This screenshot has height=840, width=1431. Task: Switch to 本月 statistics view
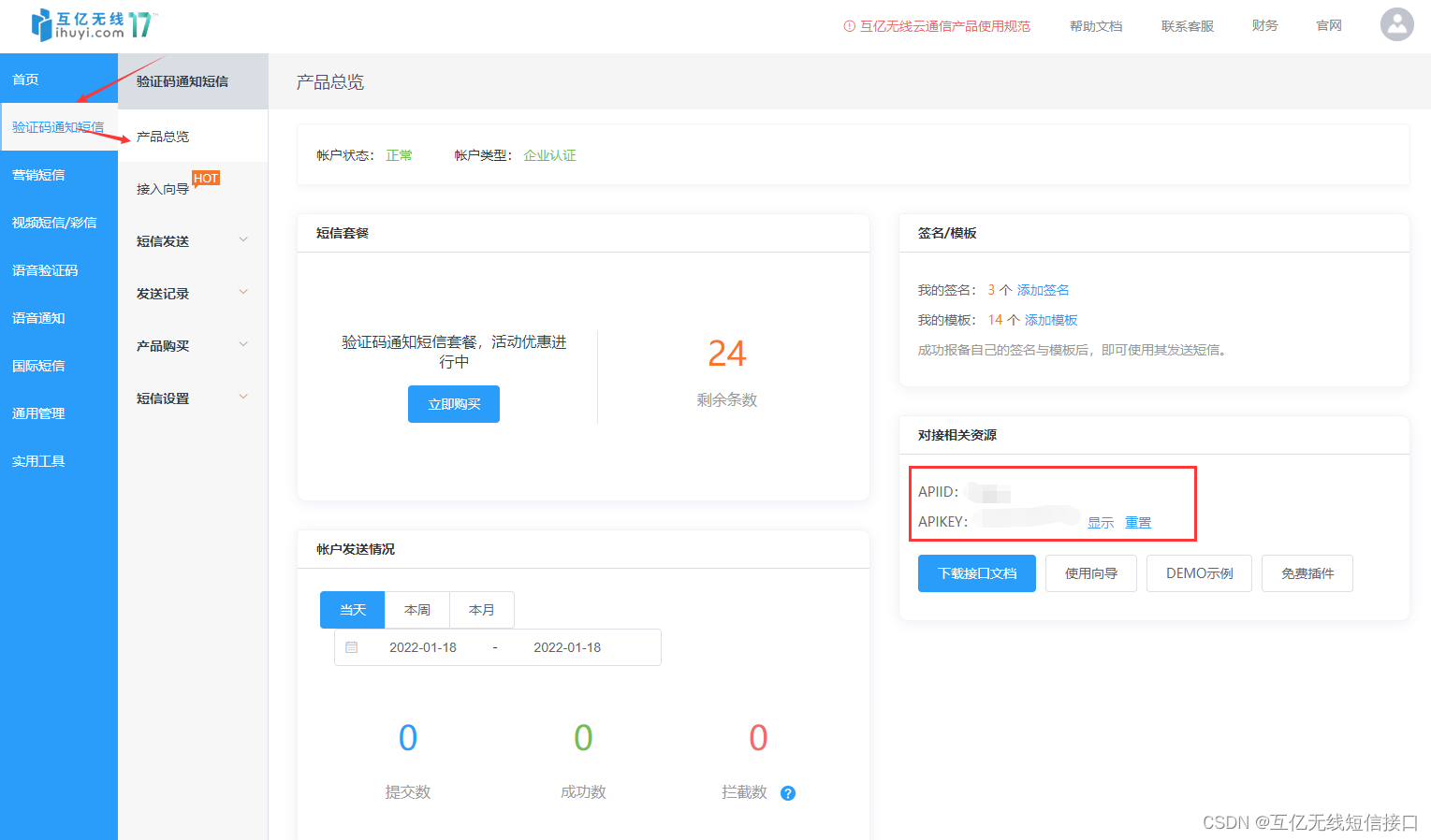click(481, 609)
